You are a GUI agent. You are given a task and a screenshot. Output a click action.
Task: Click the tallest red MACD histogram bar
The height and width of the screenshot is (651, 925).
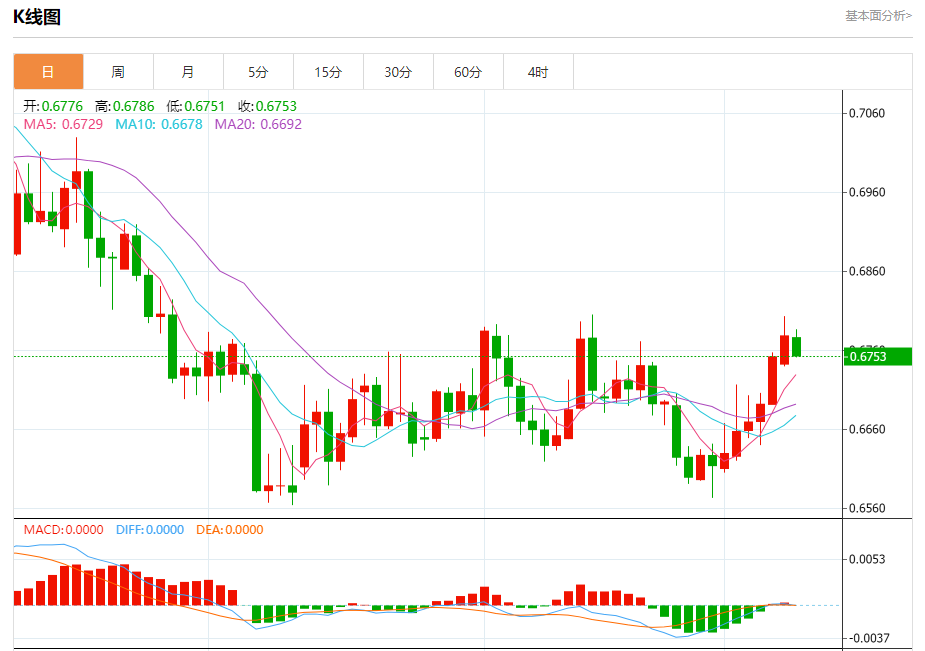pos(124,585)
